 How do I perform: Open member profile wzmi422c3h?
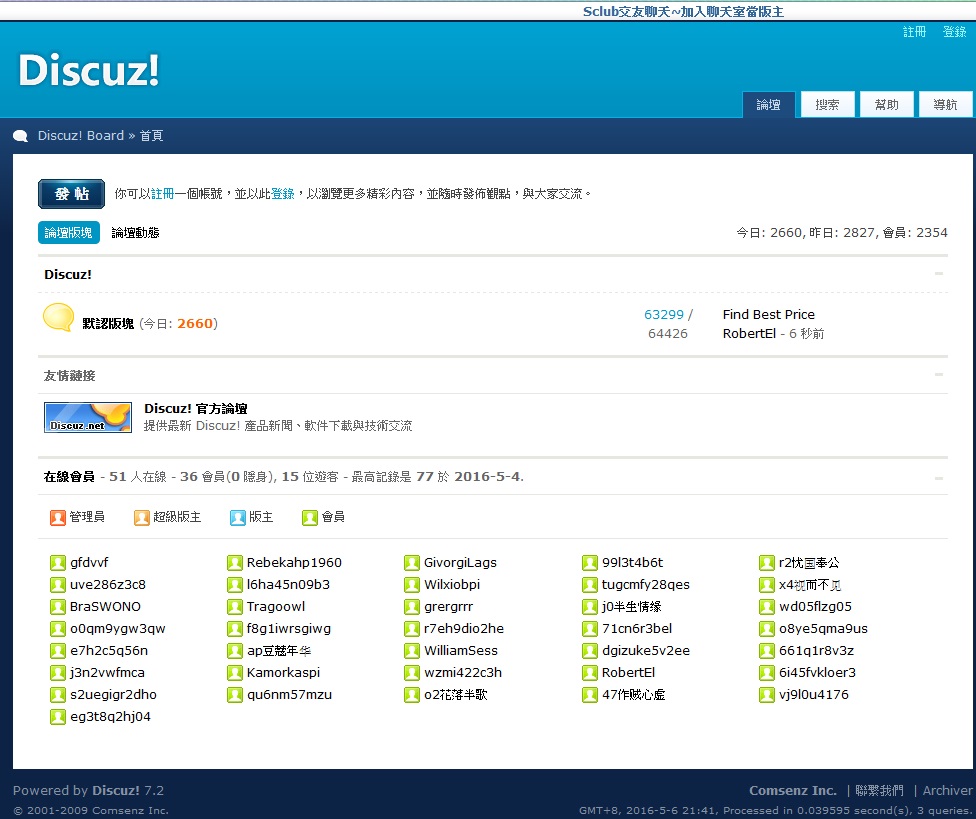462,673
